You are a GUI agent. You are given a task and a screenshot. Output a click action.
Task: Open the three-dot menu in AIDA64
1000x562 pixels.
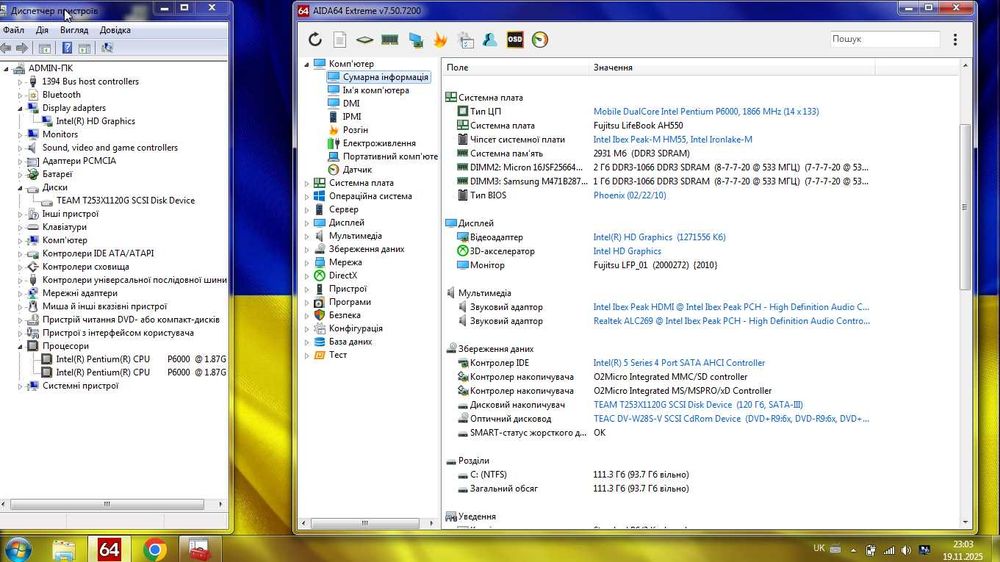coord(955,40)
